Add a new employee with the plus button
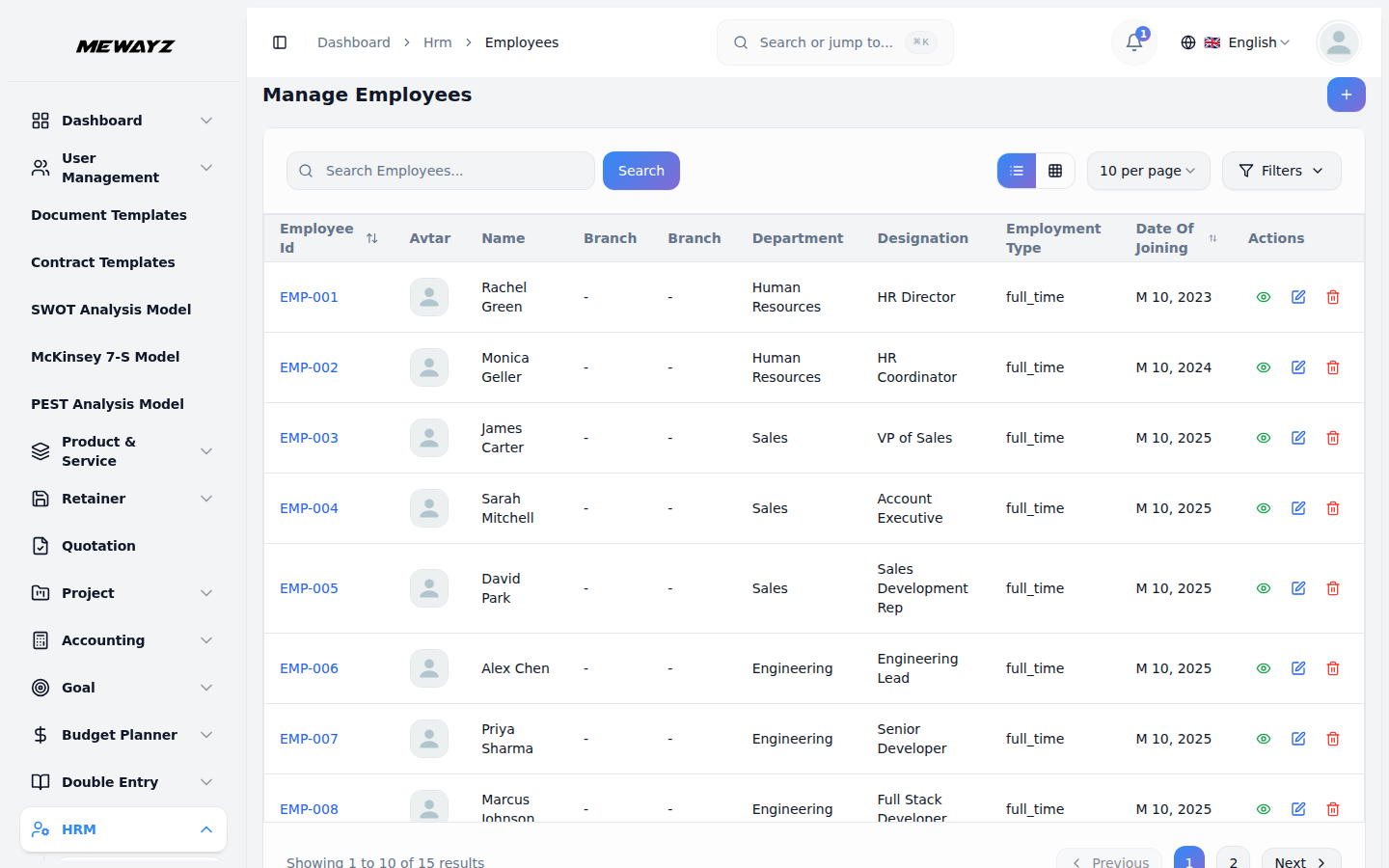Screen dimensions: 1389x868 (1346, 95)
